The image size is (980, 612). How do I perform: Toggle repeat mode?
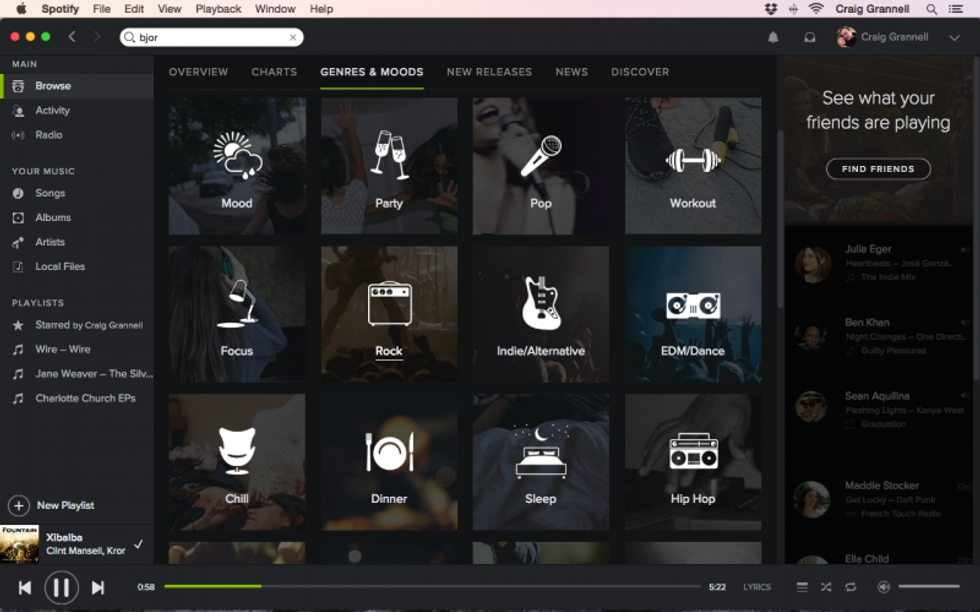coord(850,587)
